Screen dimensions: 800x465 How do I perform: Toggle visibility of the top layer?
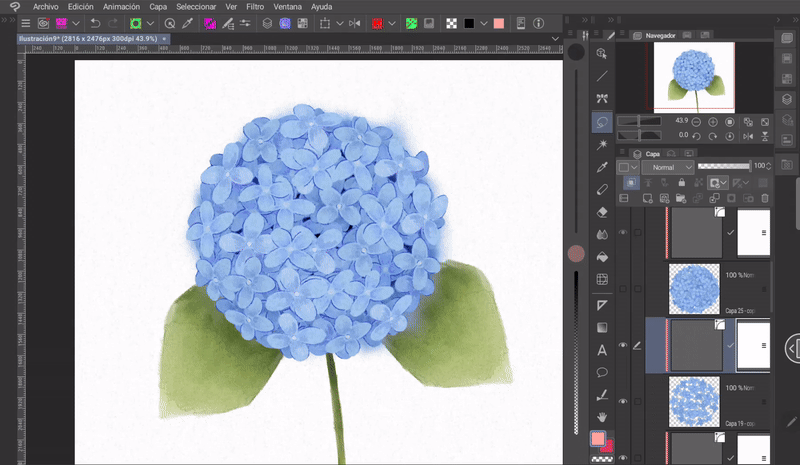click(x=624, y=232)
